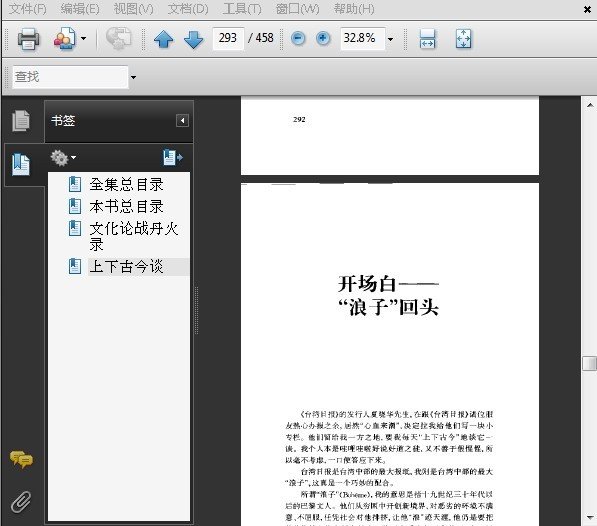Viewport: 597px width, 526px height.
Task: Close the document with the X button
Action: coord(587,10)
